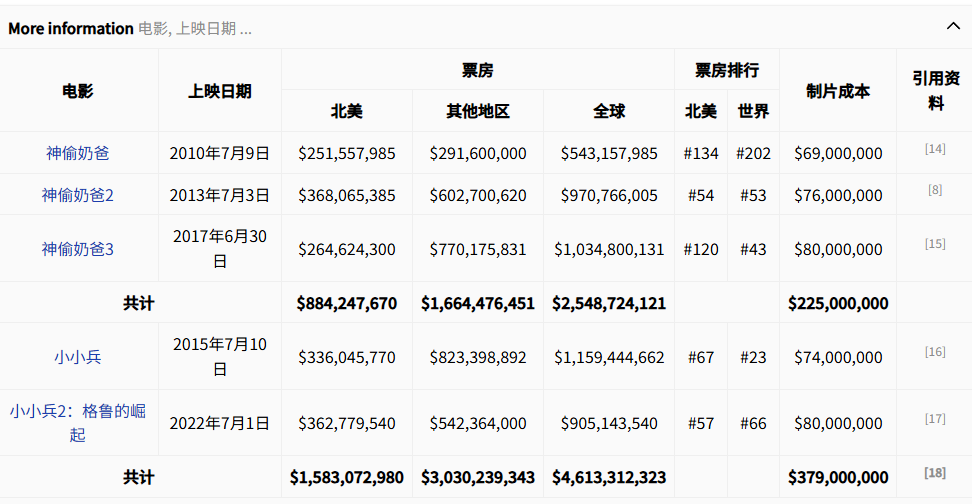Viewport: 972px width, 504px height.
Task: Click other regions value $823,398,892
Action: (x=478, y=358)
